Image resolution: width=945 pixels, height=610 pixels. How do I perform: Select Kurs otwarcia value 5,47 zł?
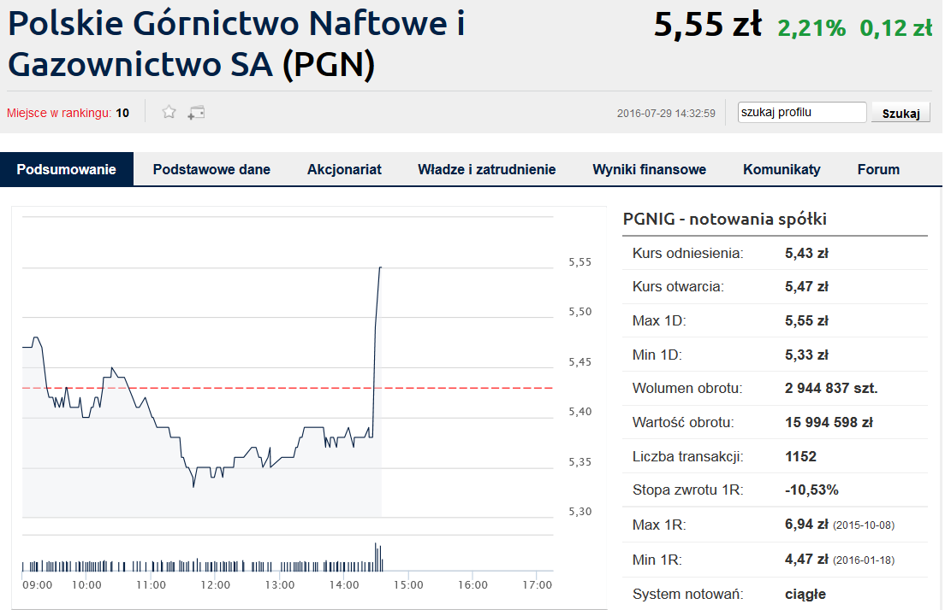(x=806, y=286)
